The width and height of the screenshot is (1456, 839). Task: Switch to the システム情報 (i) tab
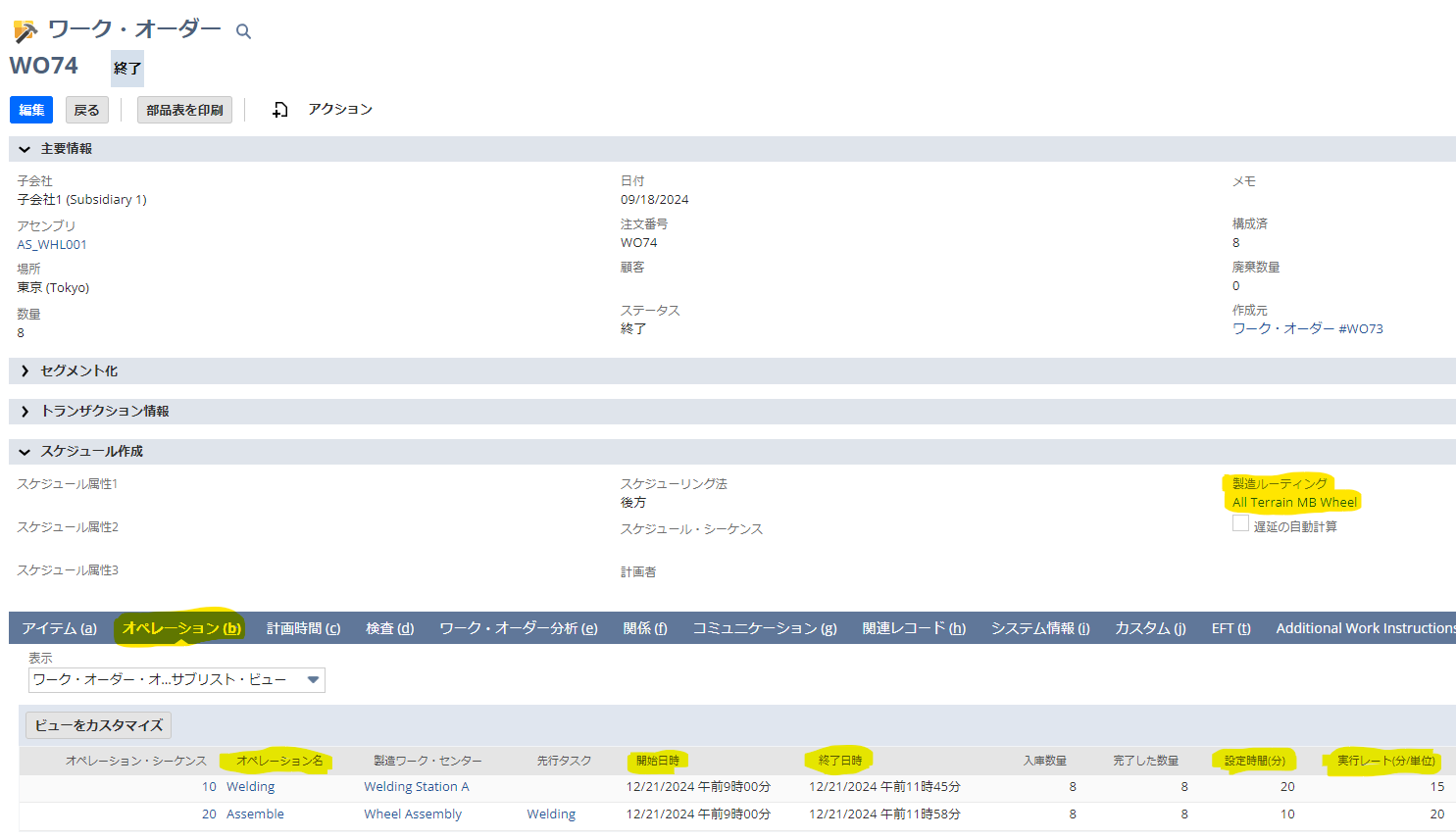1040,628
